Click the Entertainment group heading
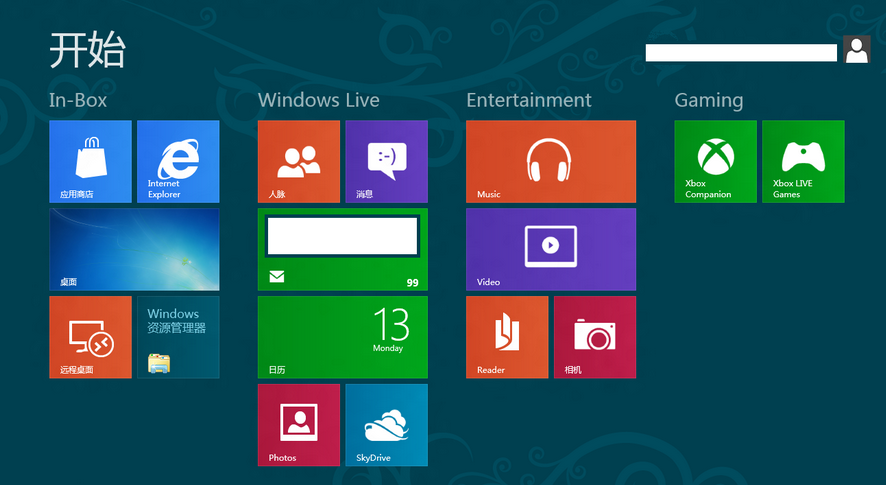The width and height of the screenshot is (886, 485). (x=529, y=100)
